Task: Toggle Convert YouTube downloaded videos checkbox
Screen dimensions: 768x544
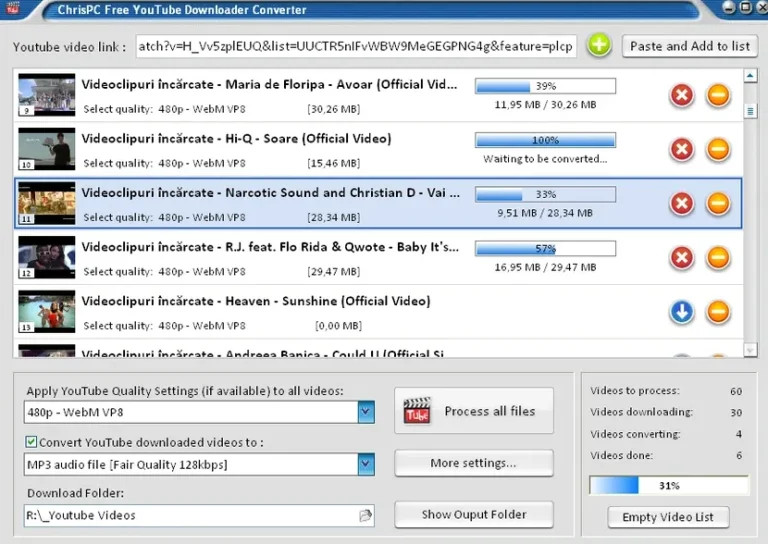Action: [31, 442]
